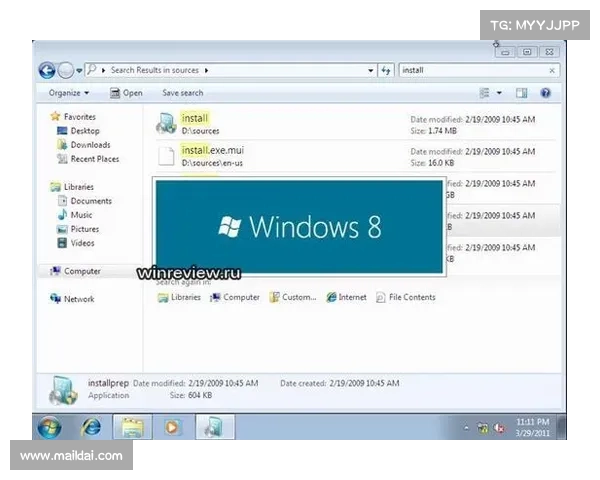Open Documents library in the sidebar

[85, 201]
